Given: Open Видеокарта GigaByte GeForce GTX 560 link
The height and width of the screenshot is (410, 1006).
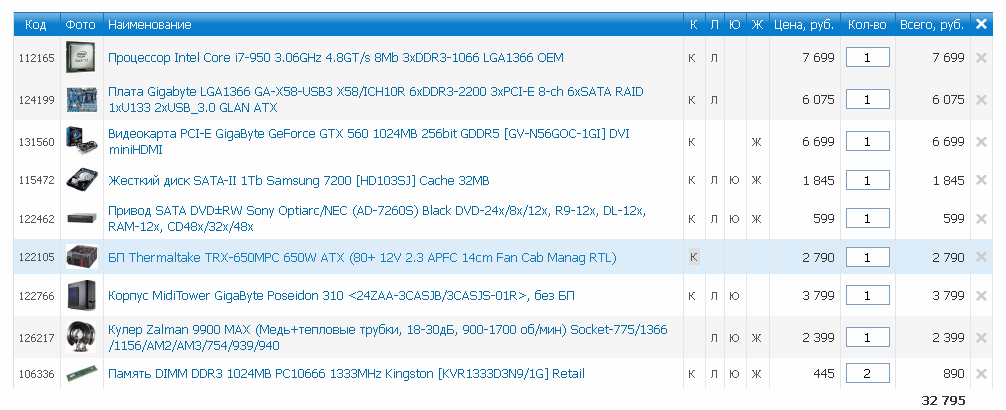Looking at the screenshot, I should [x=369, y=142].
